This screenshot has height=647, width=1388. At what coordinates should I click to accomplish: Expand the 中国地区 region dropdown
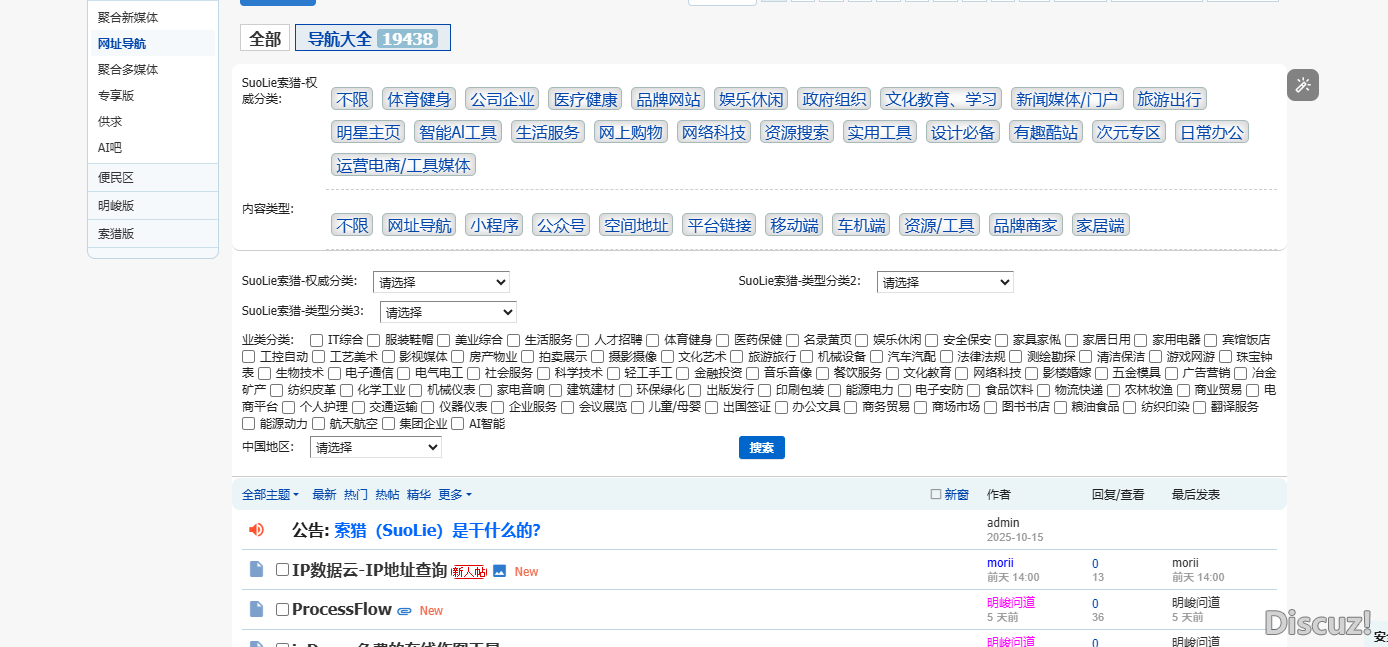[x=375, y=448]
